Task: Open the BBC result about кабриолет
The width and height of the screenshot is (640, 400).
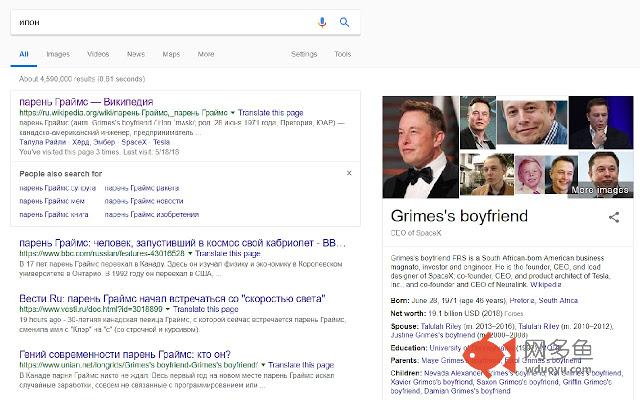Action: 182,243
